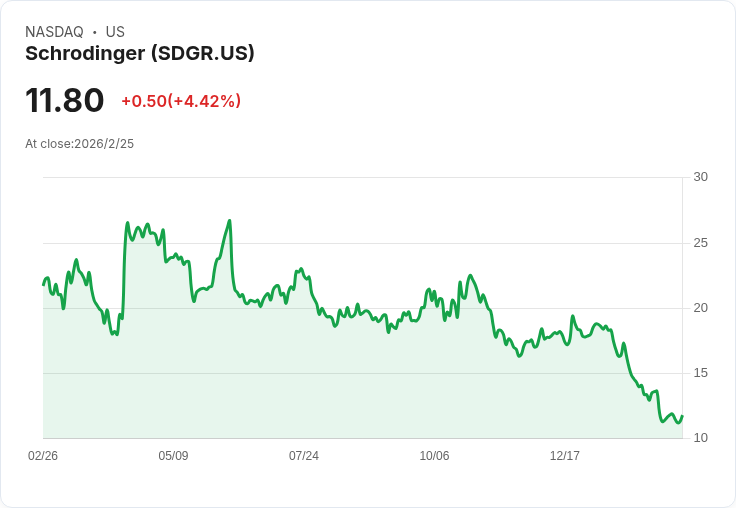Select the +0.50(+4.42%) change value
This screenshot has width=736, height=508.
pos(181,101)
